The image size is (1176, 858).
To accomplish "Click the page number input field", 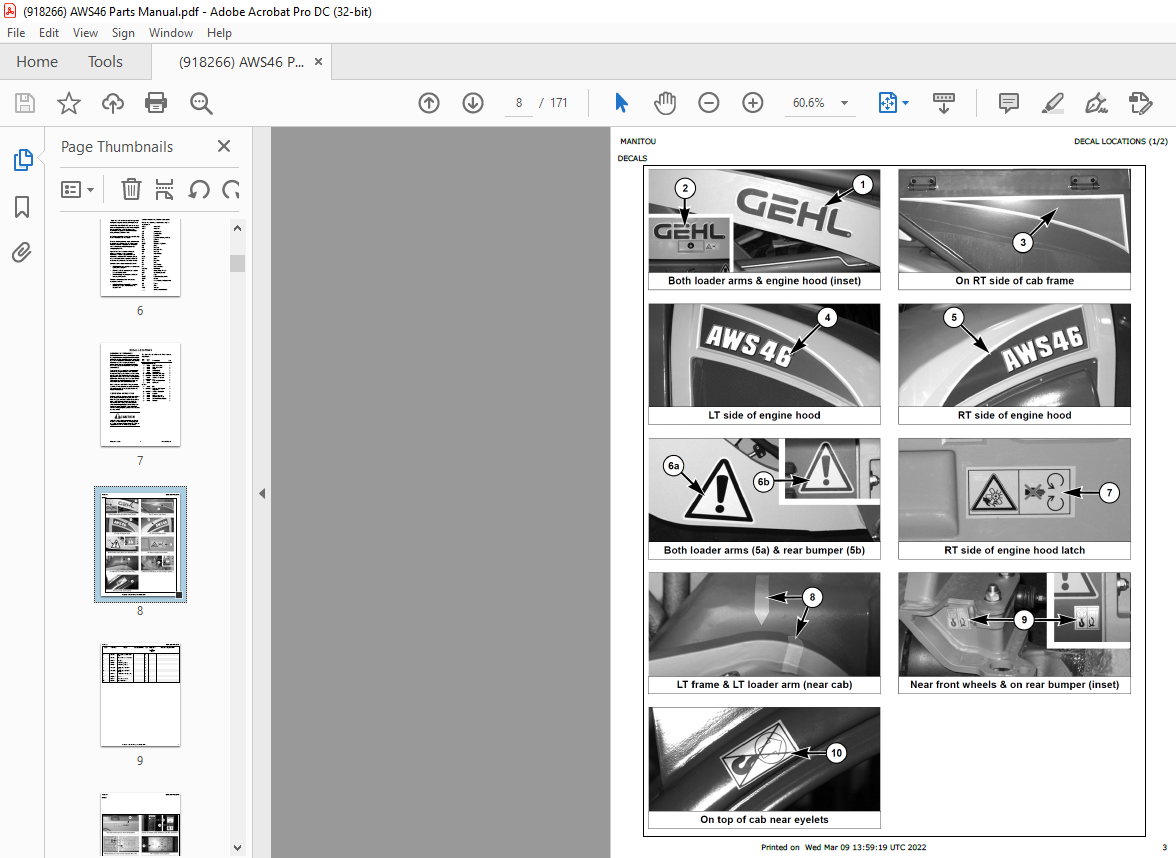I will [x=518, y=103].
